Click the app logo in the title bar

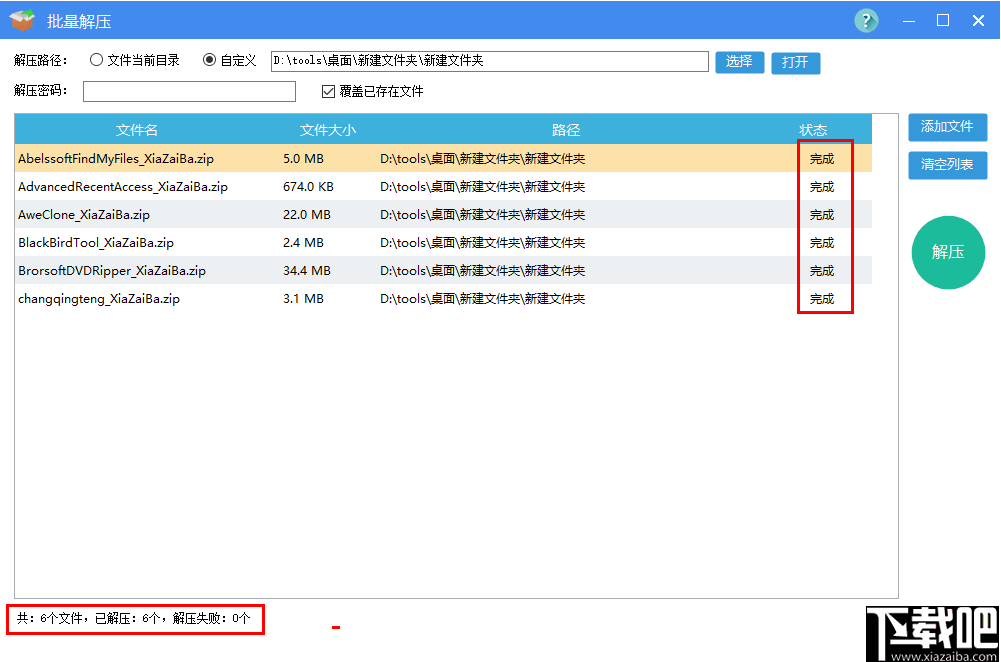pyautogui.click(x=22, y=20)
